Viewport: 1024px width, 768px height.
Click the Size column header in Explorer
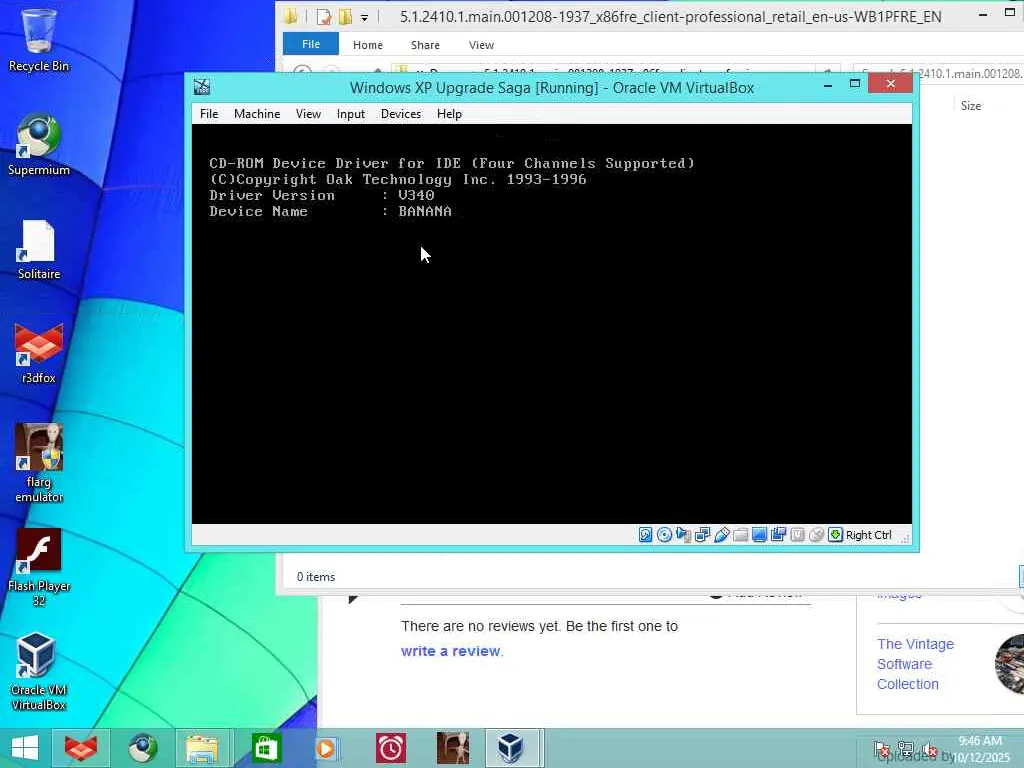click(970, 106)
